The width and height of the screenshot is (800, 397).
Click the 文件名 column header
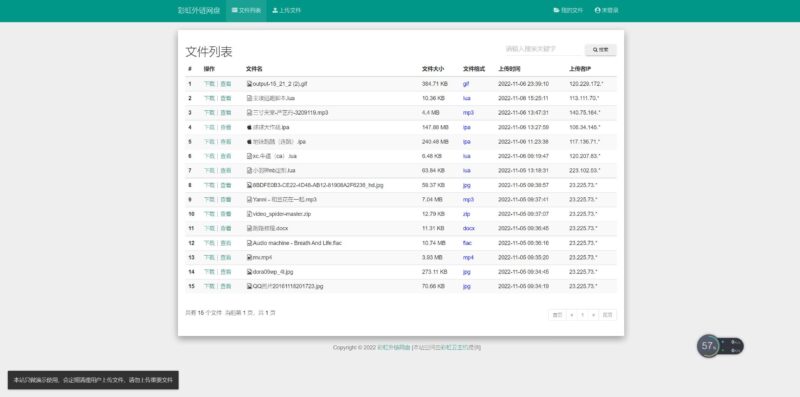(x=254, y=69)
